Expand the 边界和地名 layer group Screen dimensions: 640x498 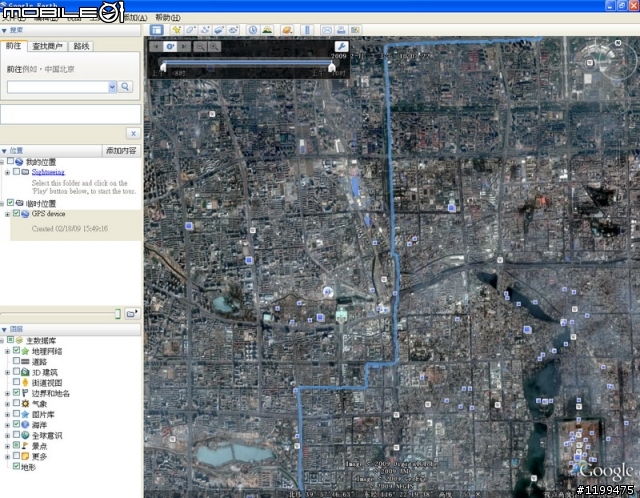(7, 394)
